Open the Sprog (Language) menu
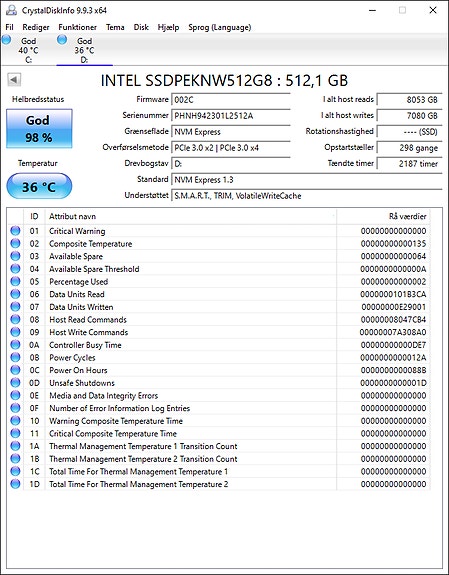Image resolution: width=449 pixels, height=575 pixels. (219, 27)
